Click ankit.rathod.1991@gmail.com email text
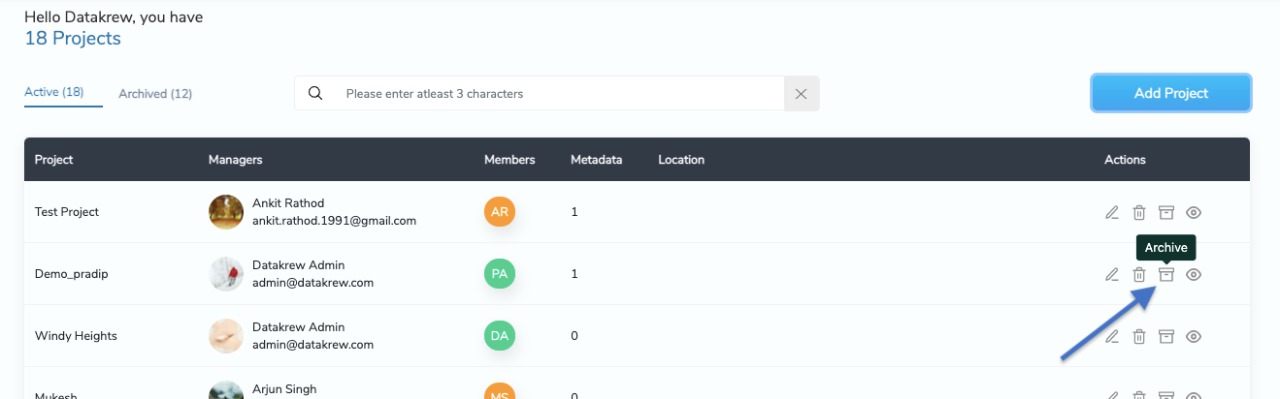 pyautogui.click(x=334, y=221)
